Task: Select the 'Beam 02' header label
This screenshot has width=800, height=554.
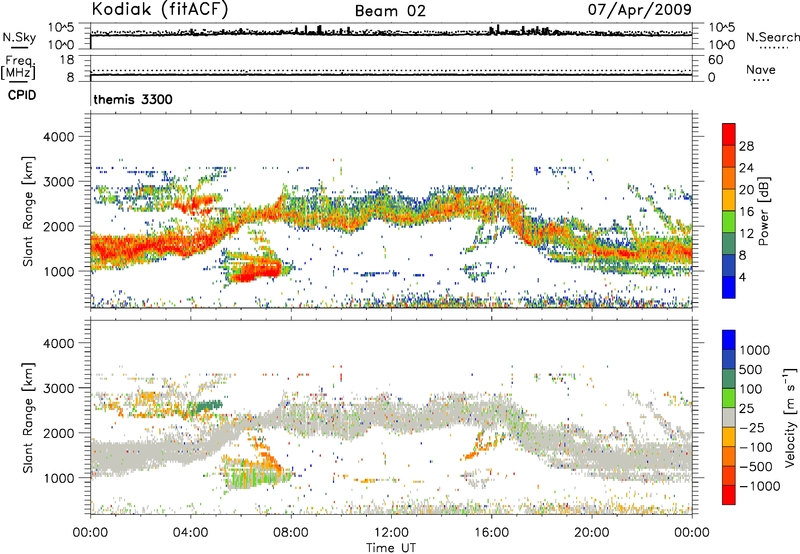Action: [x=390, y=11]
